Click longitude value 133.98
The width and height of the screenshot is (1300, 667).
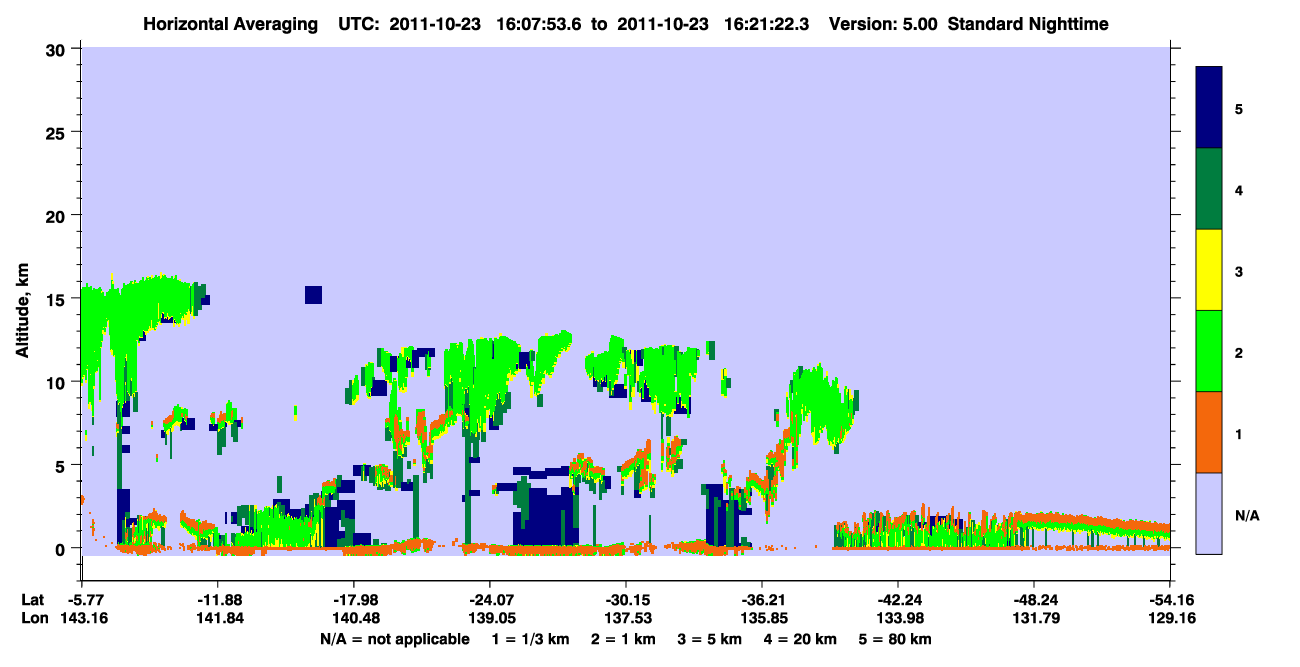pyautogui.click(x=898, y=618)
